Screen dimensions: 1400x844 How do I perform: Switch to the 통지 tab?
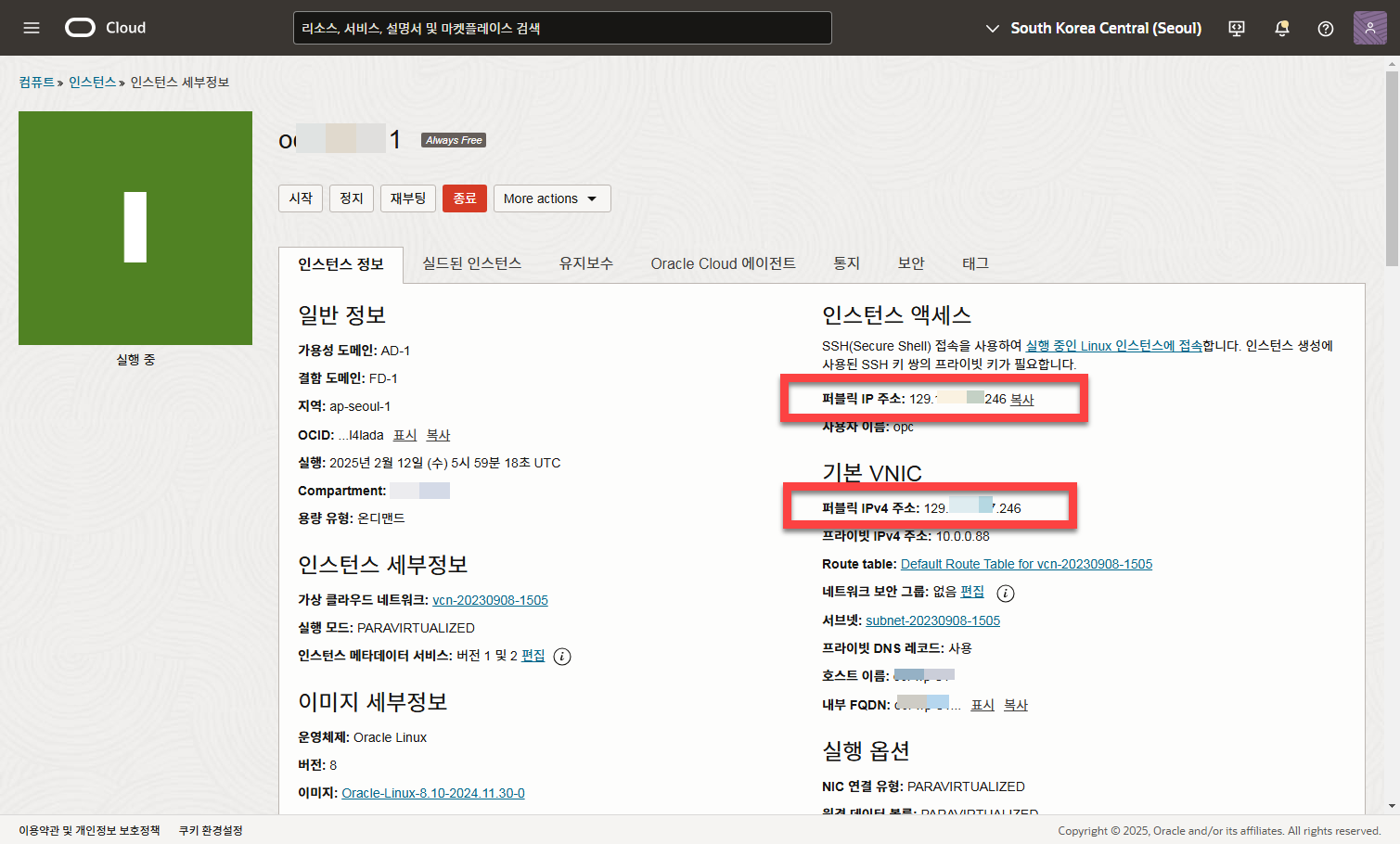[x=846, y=263]
